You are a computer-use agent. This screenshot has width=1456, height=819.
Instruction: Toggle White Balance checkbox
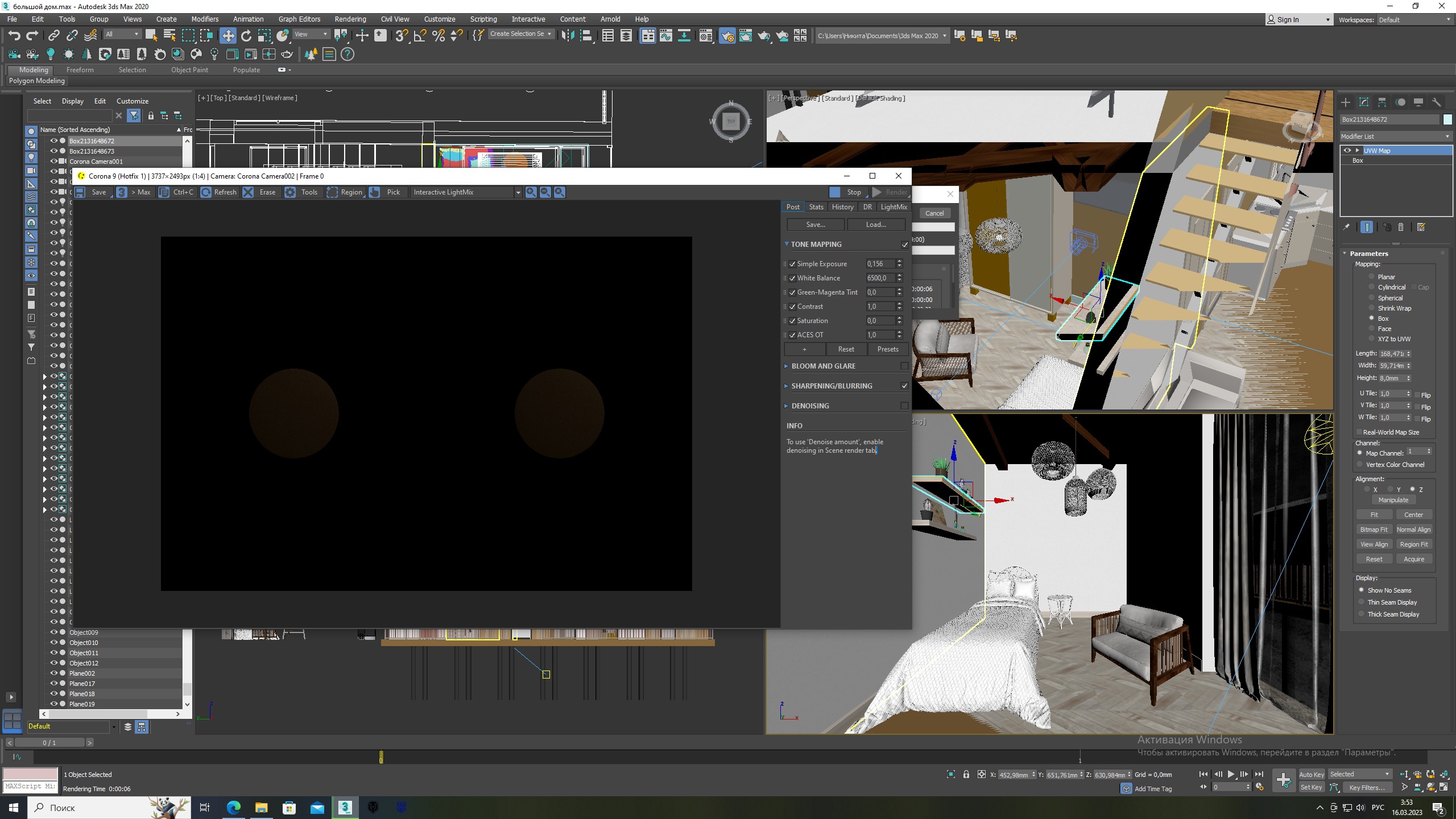(x=792, y=278)
